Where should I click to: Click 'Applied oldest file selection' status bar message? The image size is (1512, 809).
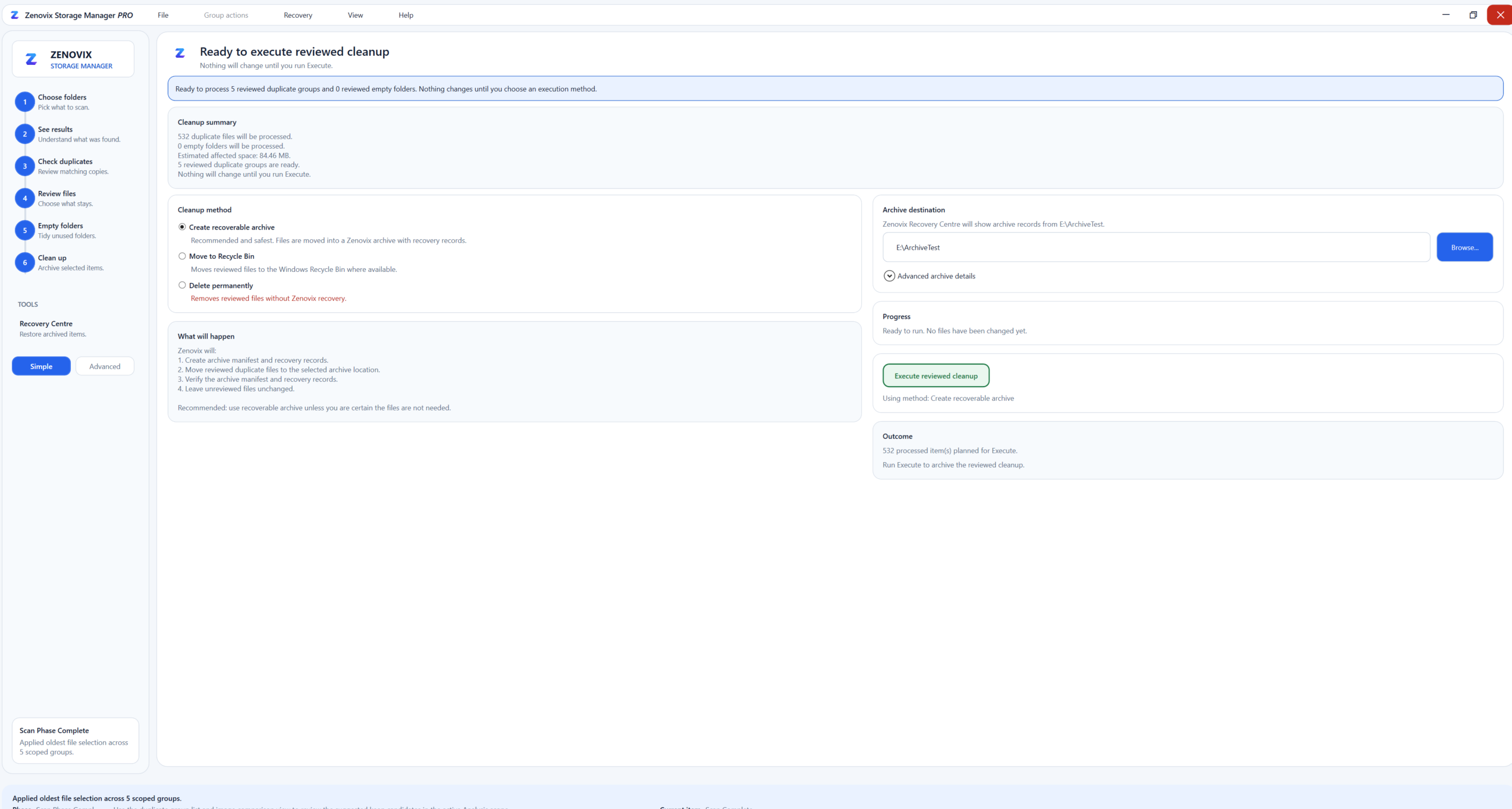pos(97,798)
